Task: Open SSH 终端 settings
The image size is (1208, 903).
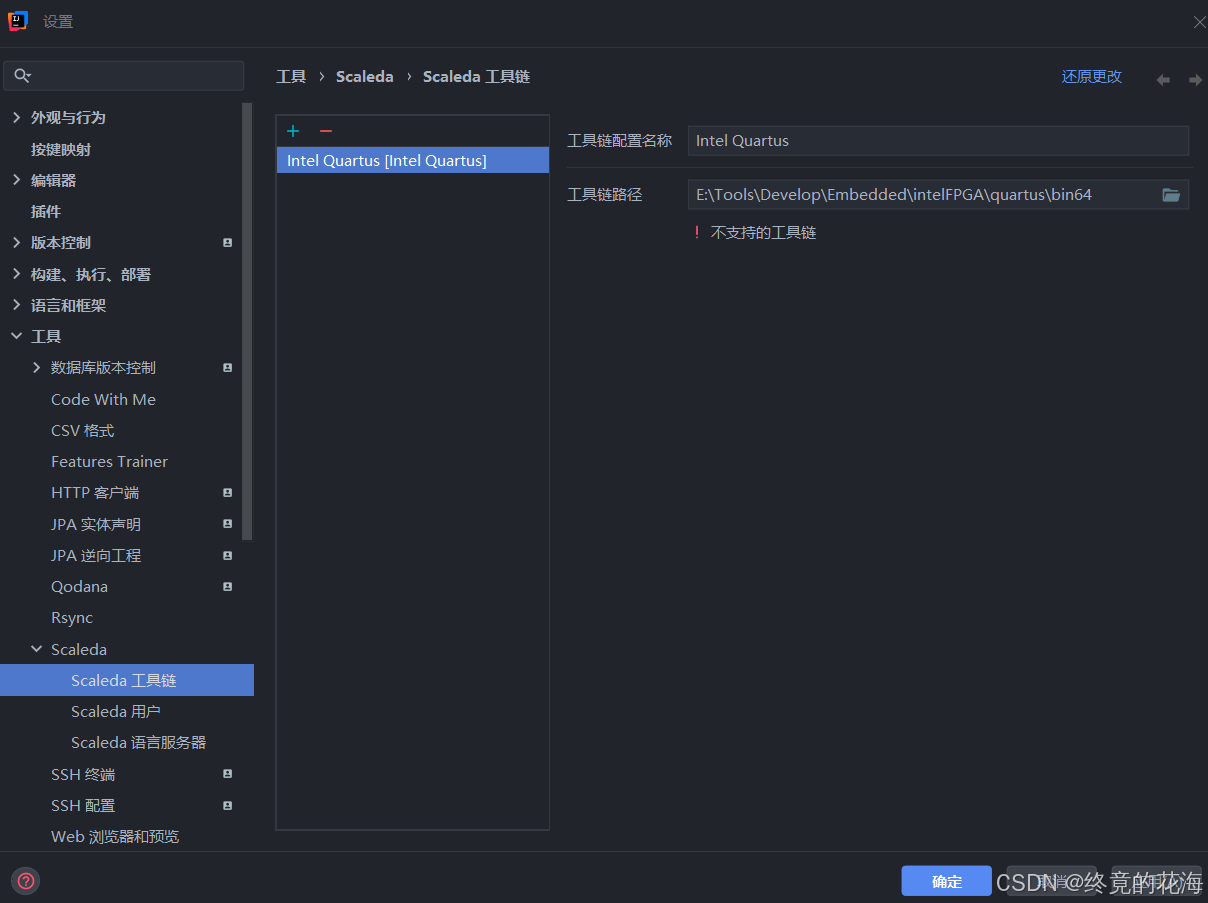Action: [83, 774]
